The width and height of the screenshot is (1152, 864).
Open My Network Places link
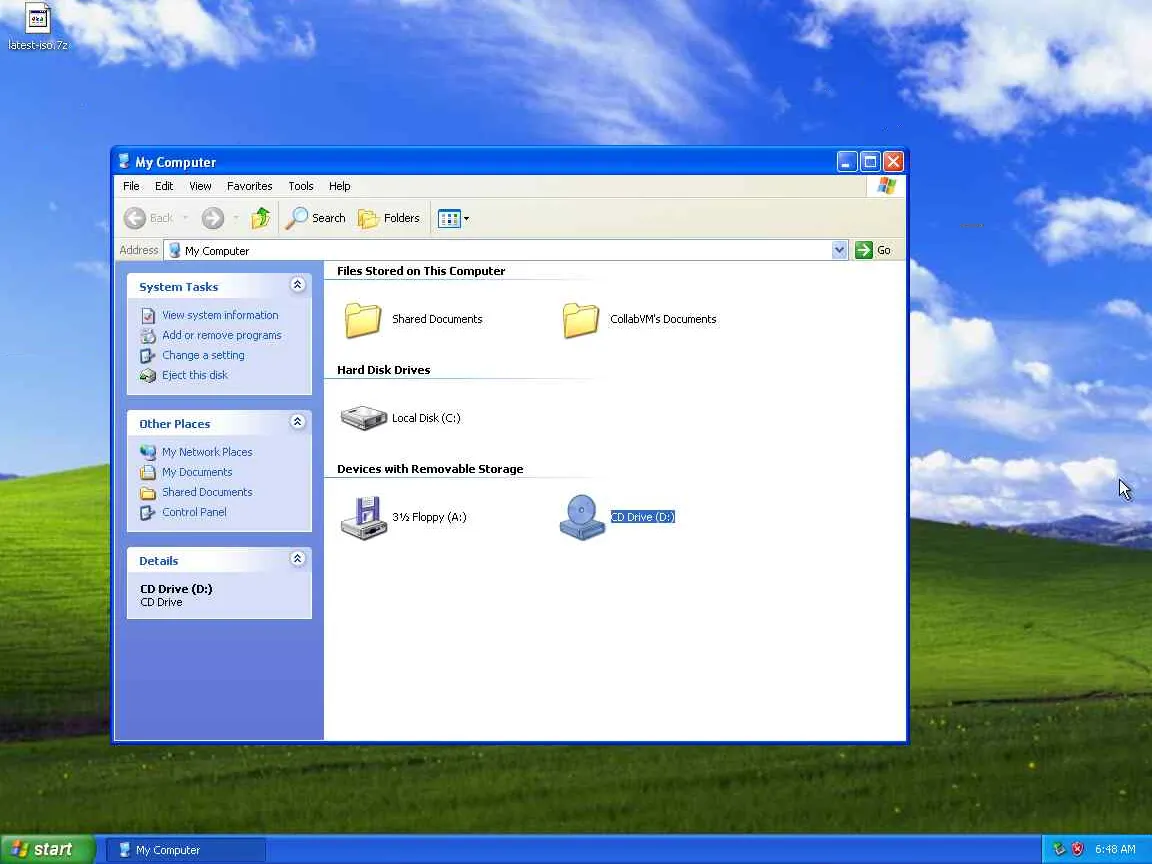[x=207, y=452]
